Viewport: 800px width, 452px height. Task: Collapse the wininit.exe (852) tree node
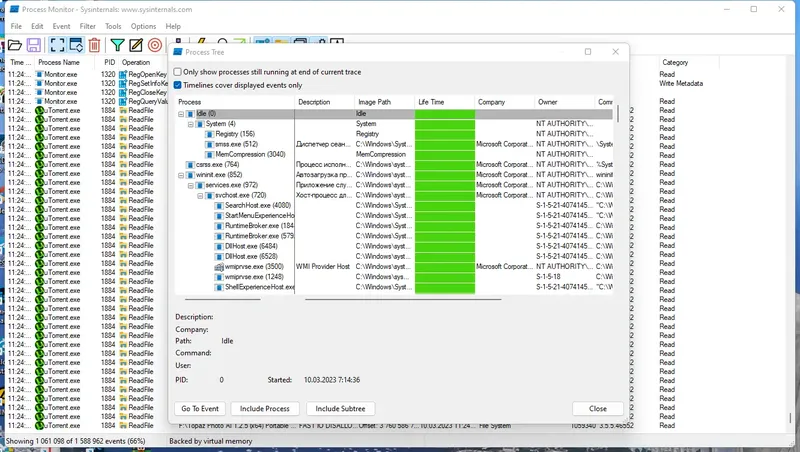click(181, 175)
